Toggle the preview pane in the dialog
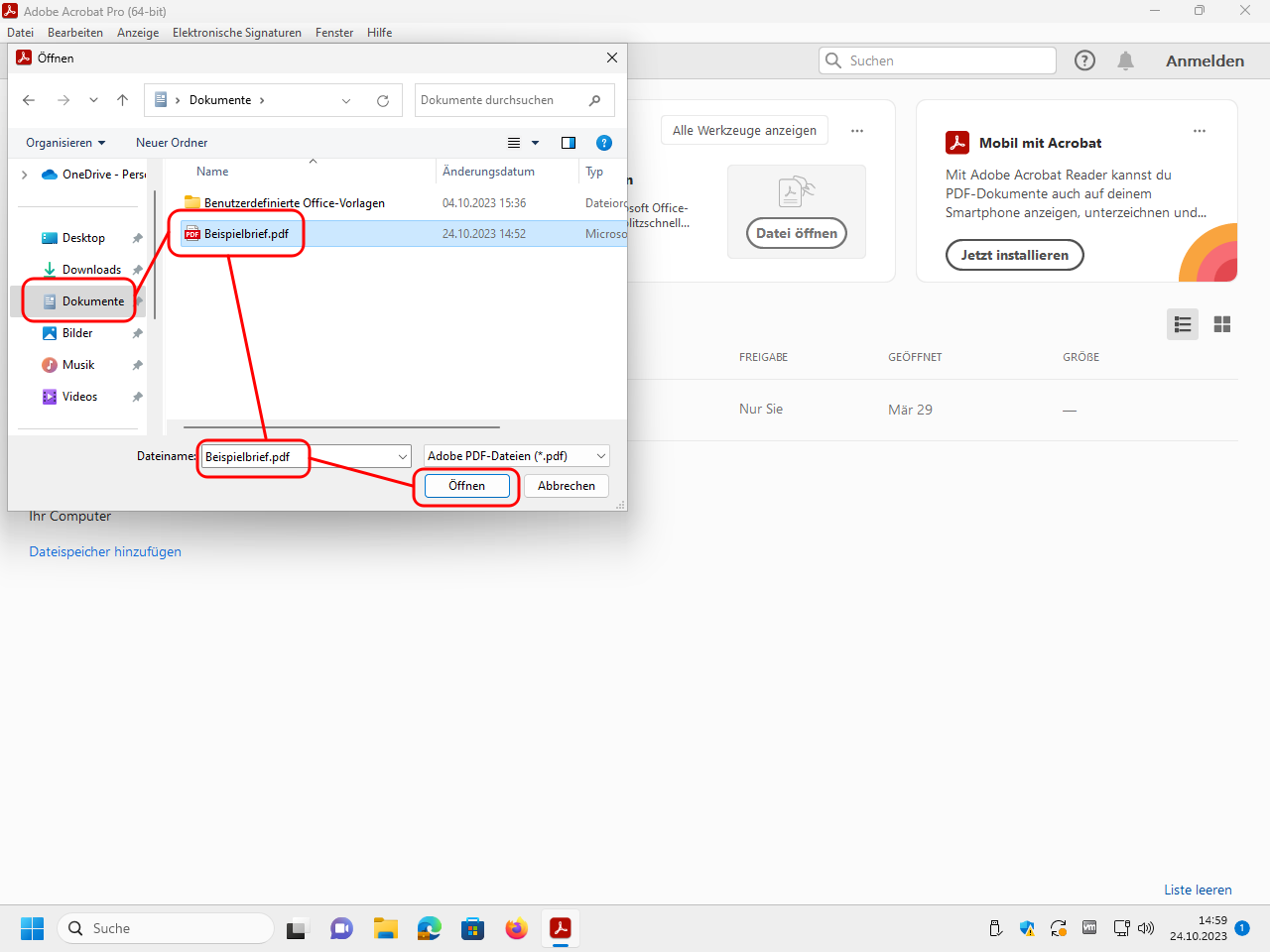 click(569, 143)
